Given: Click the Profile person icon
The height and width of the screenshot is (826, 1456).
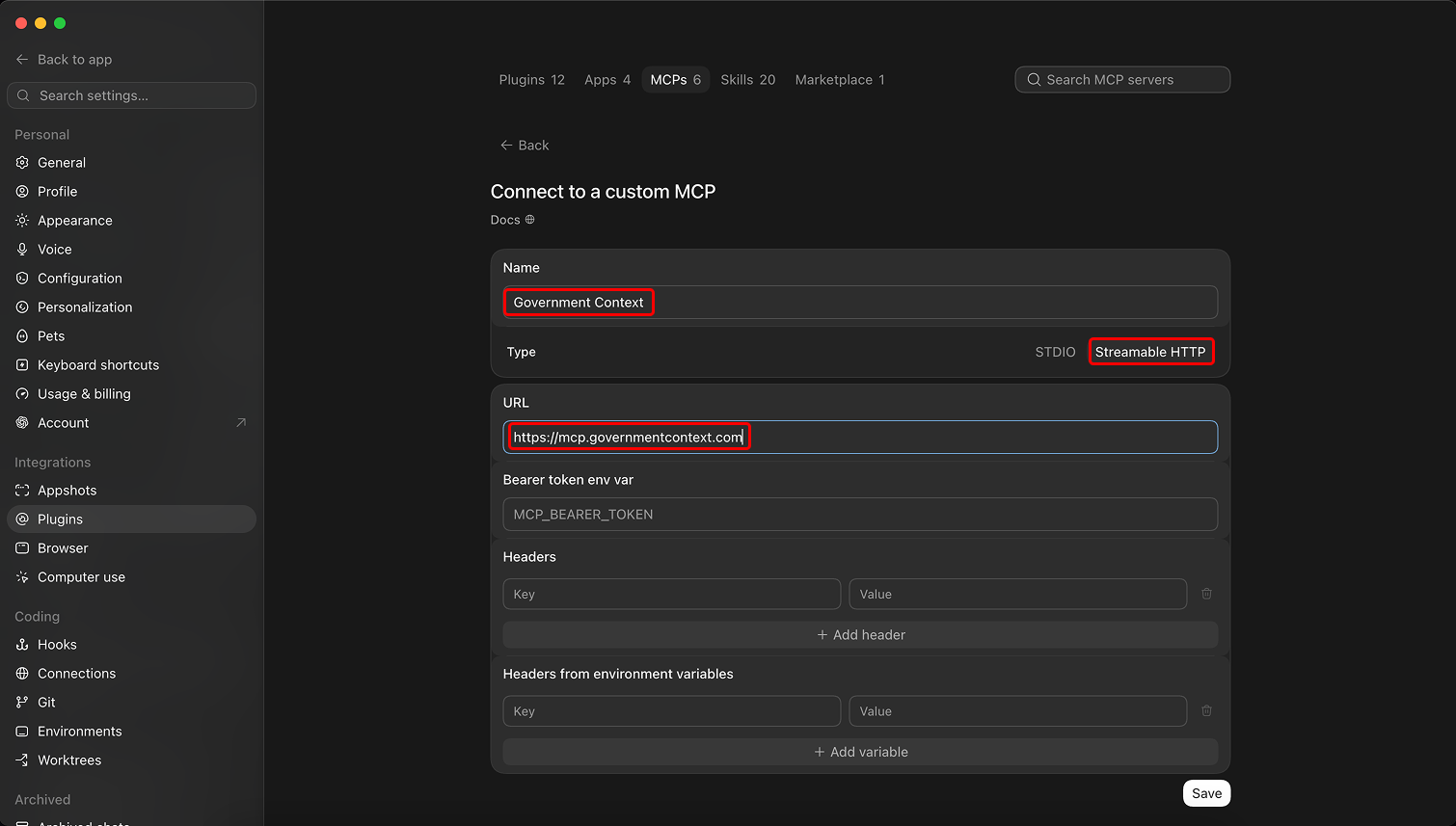Looking at the screenshot, I should 22,192.
